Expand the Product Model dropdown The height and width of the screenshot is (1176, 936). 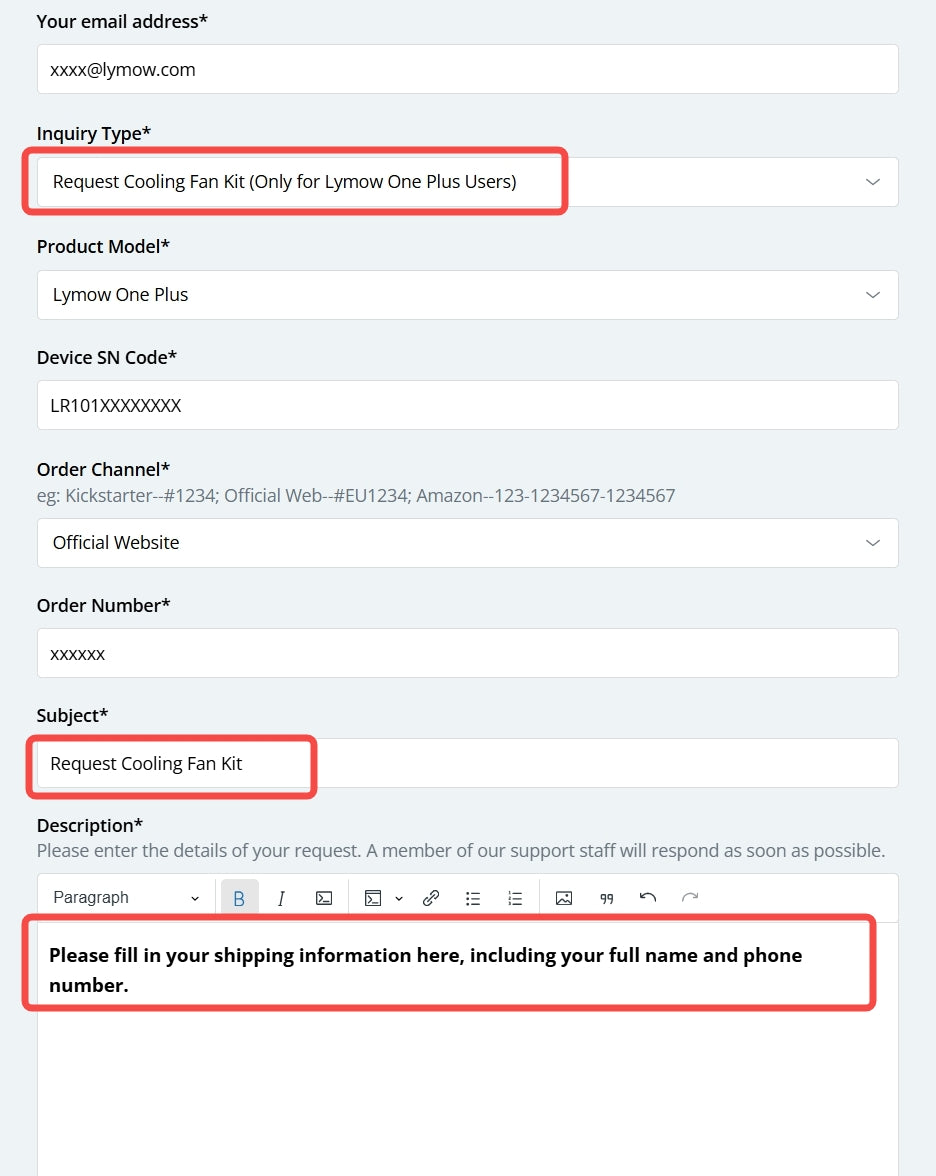click(x=467, y=295)
